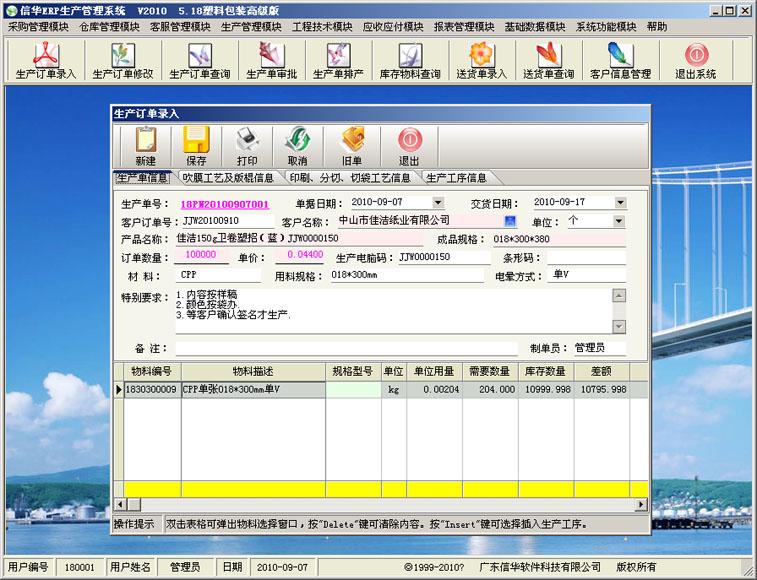
Task: Switch to 吹膜工艺及版辊信息 tab
Action: [228, 178]
